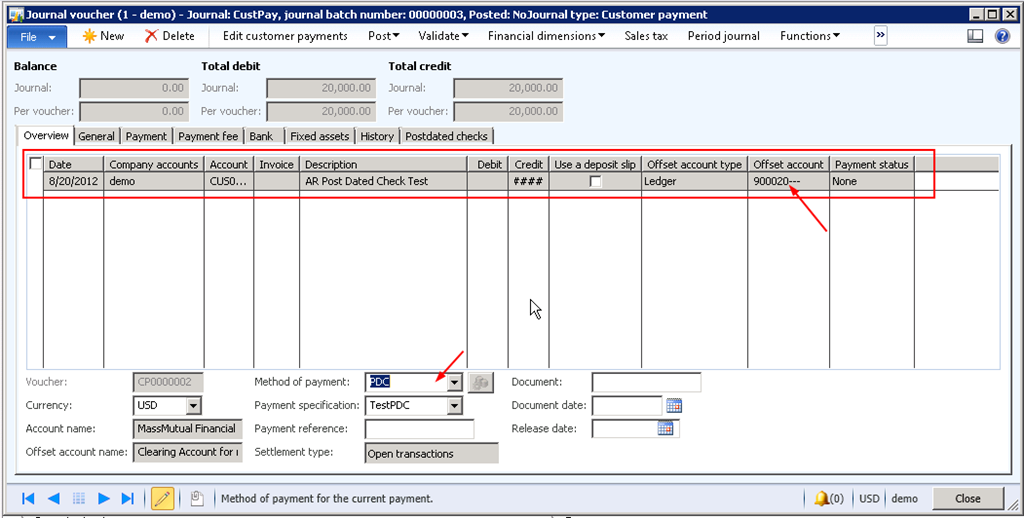Click the Payment reference input field
Viewport: 1024px width, 518px height.
(x=419, y=429)
